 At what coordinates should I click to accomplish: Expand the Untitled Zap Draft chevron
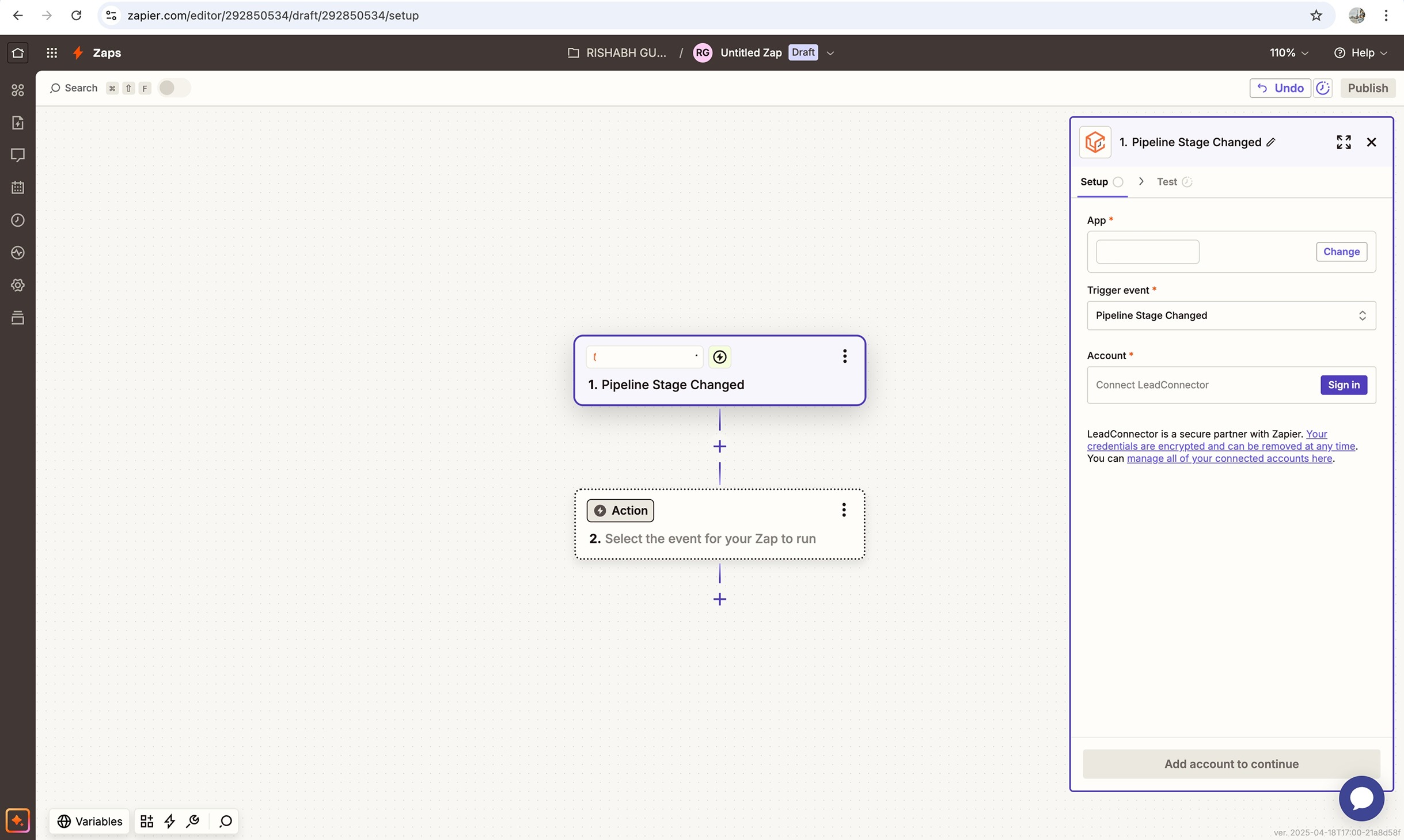[830, 53]
